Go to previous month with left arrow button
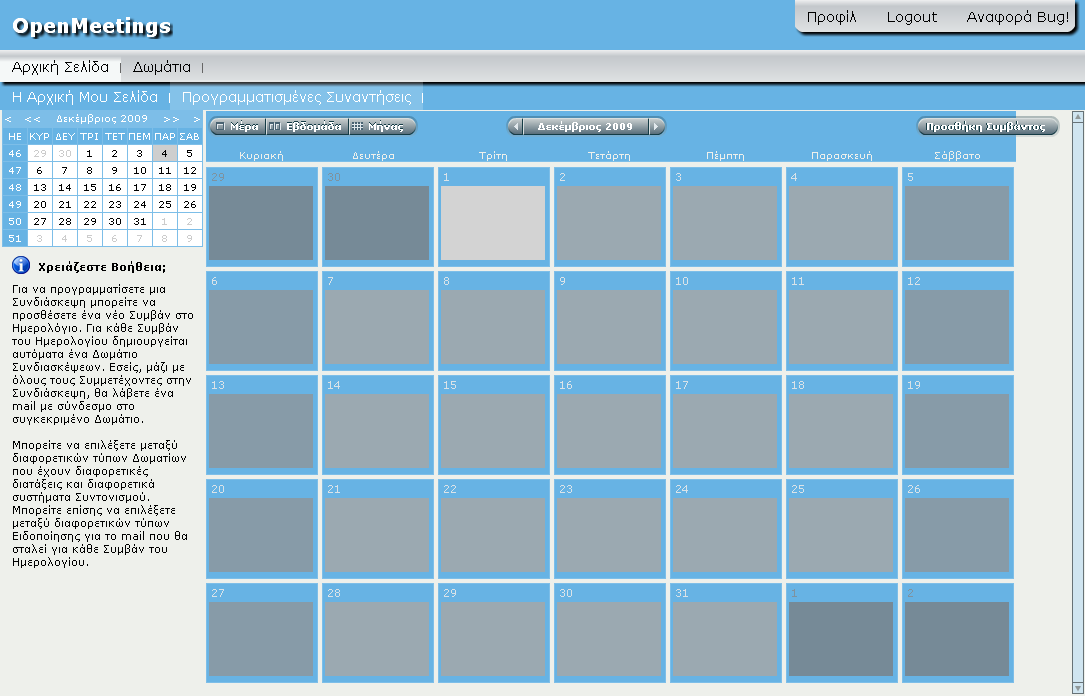Viewport: 1085px width, 696px height. pos(516,127)
